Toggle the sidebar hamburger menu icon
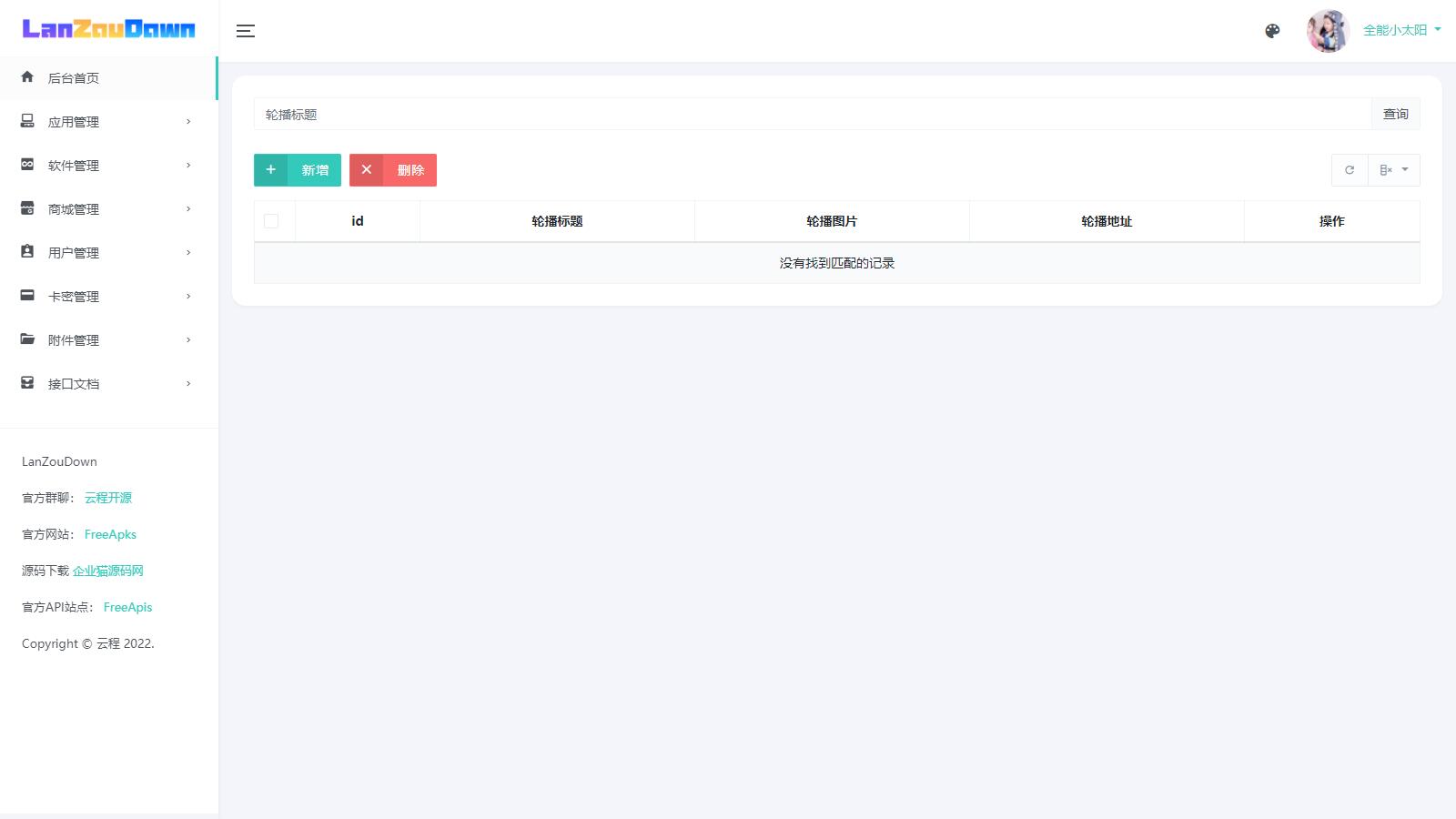The image size is (1456, 819). pos(246,31)
